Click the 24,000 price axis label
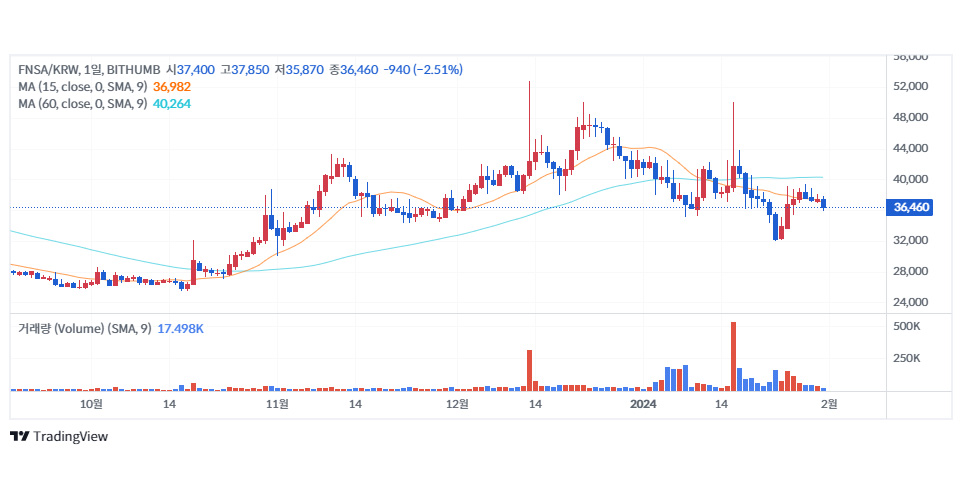This screenshot has height=500, width=960. tap(911, 302)
